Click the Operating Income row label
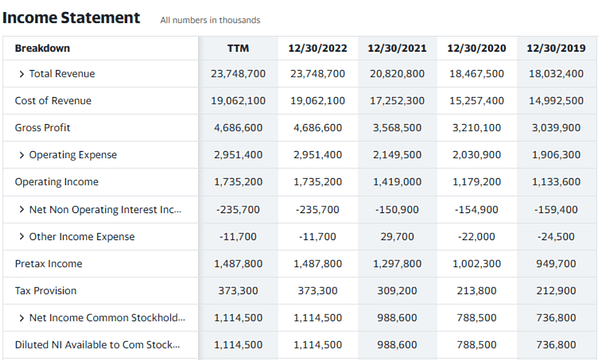This screenshot has height=360, width=600. tap(57, 182)
